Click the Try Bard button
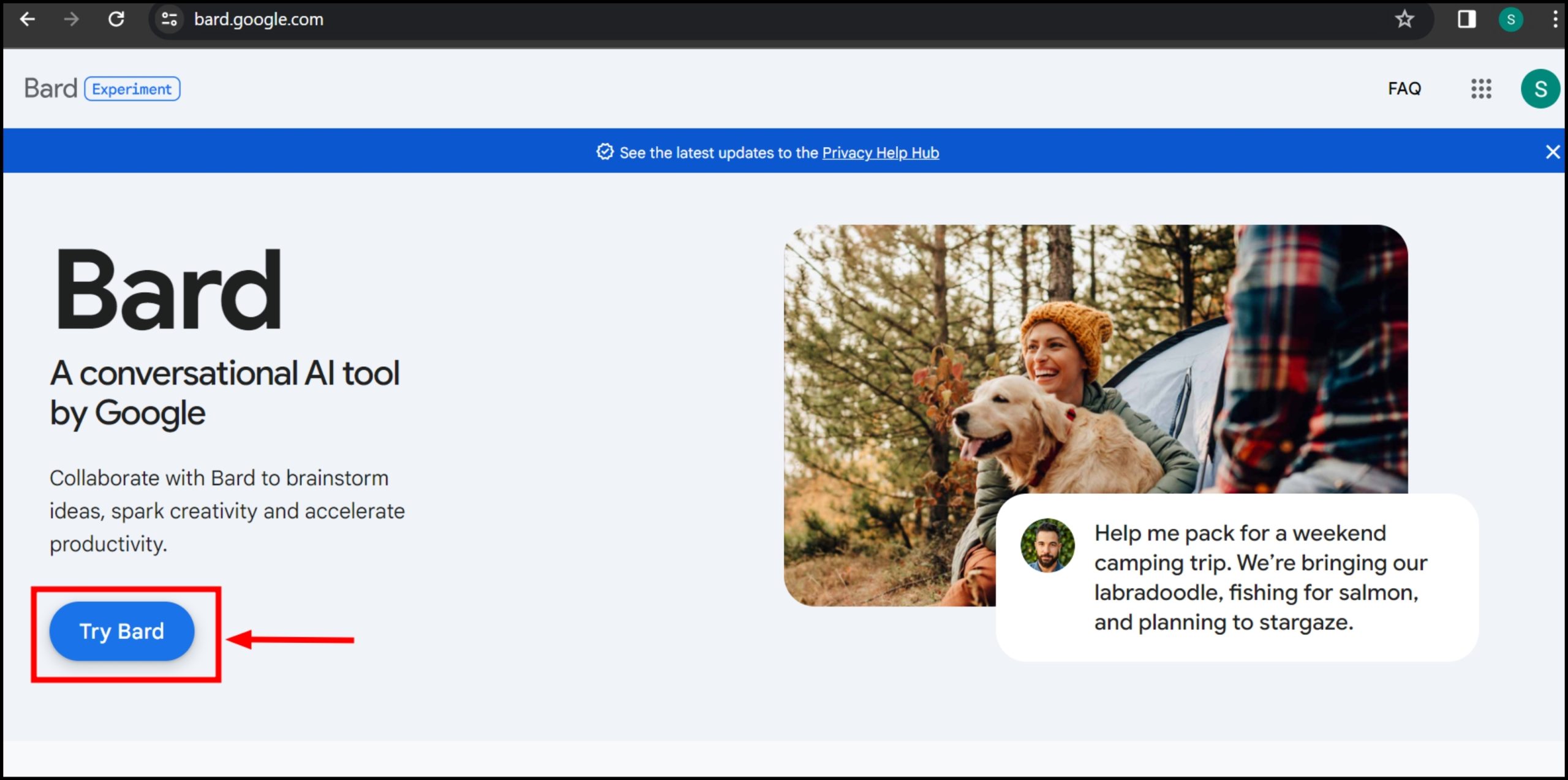 tap(122, 631)
